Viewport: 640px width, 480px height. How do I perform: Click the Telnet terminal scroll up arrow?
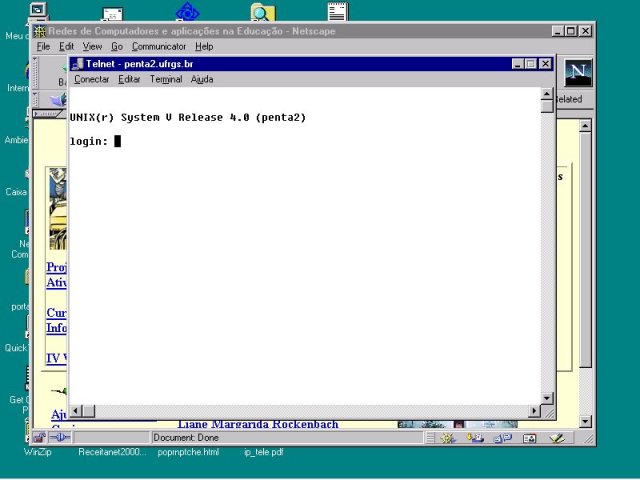point(547,94)
